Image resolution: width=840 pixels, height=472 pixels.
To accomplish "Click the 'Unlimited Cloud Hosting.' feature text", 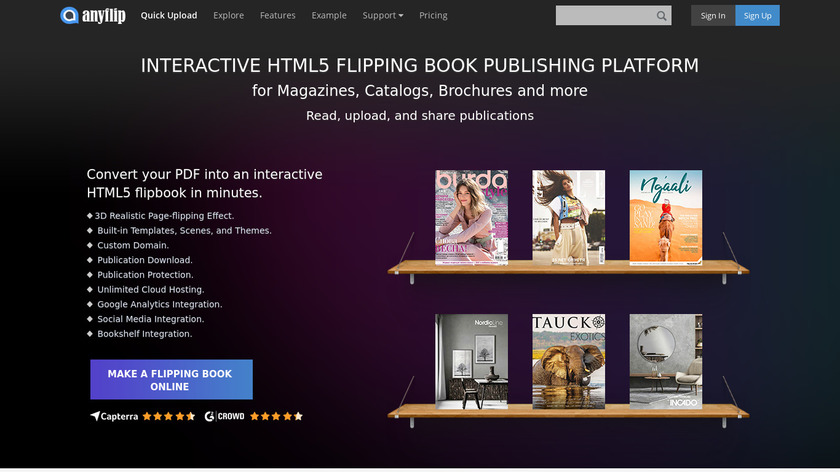I will 151,289.
